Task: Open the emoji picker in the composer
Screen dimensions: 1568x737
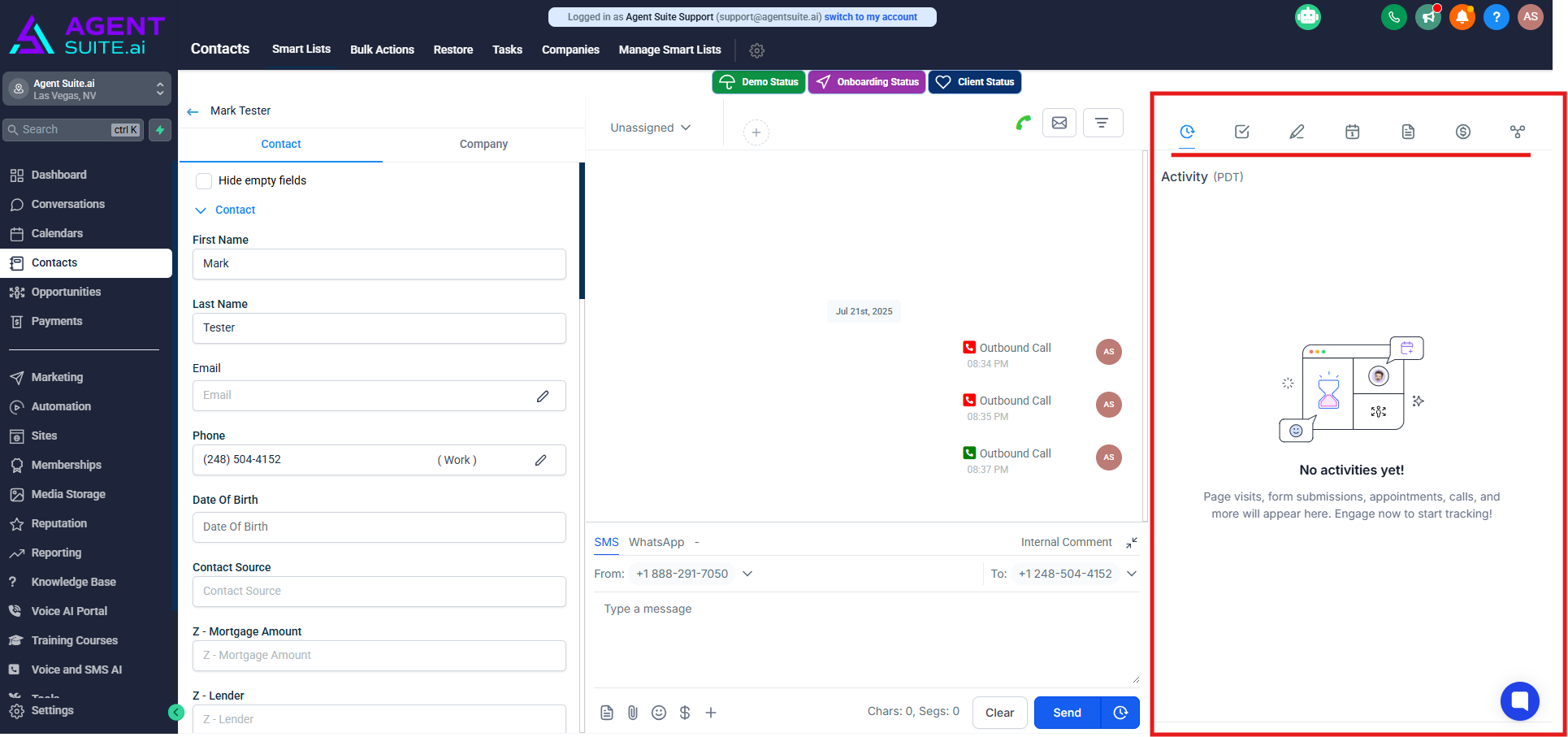Action: 659,713
